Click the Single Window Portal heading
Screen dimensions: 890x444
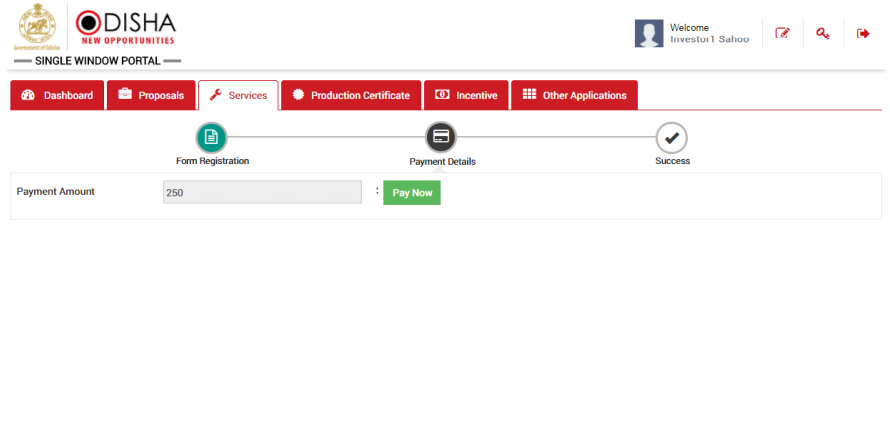click(97, 61)
